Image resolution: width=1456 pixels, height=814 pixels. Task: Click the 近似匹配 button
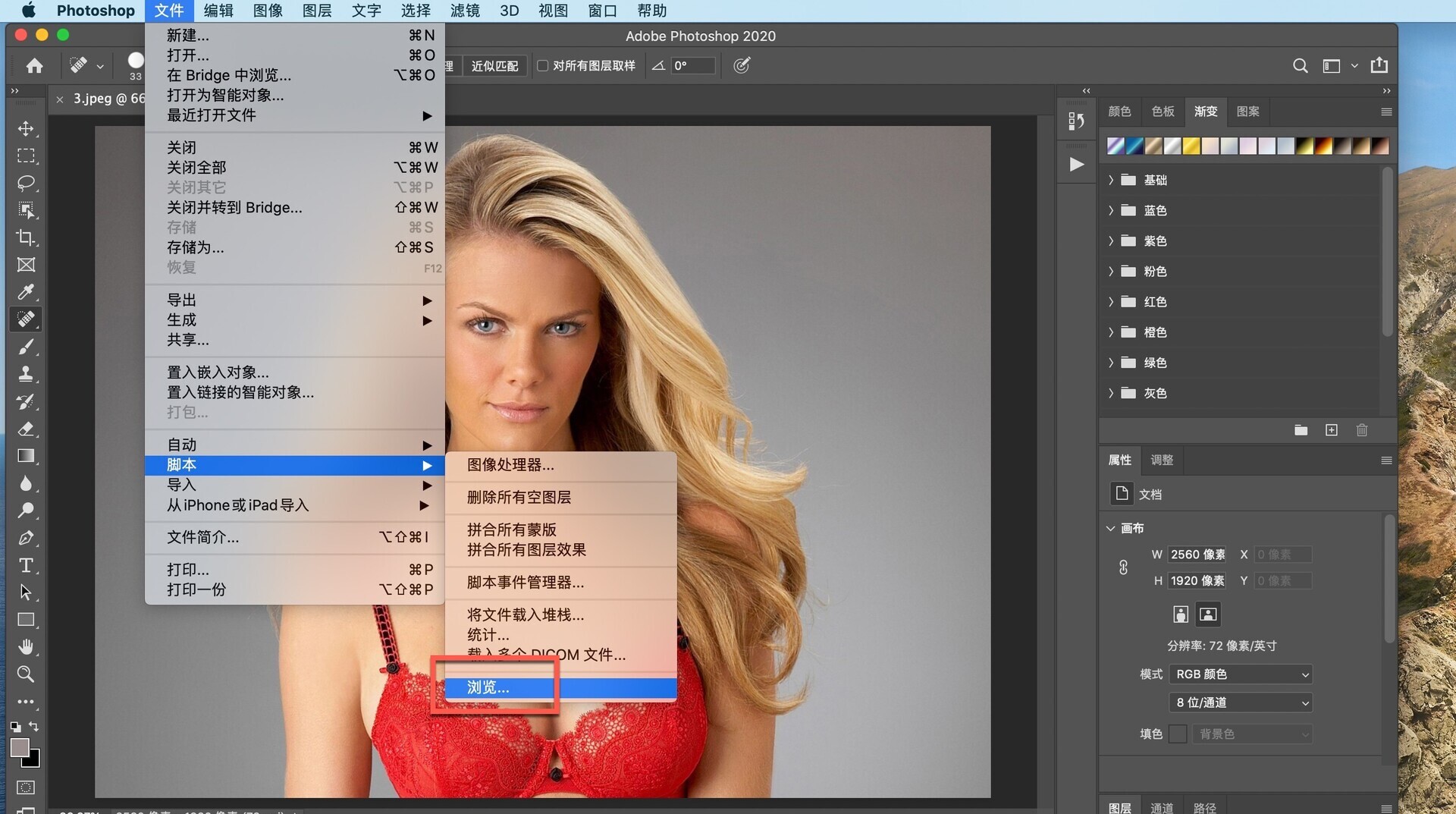point(494,66)
